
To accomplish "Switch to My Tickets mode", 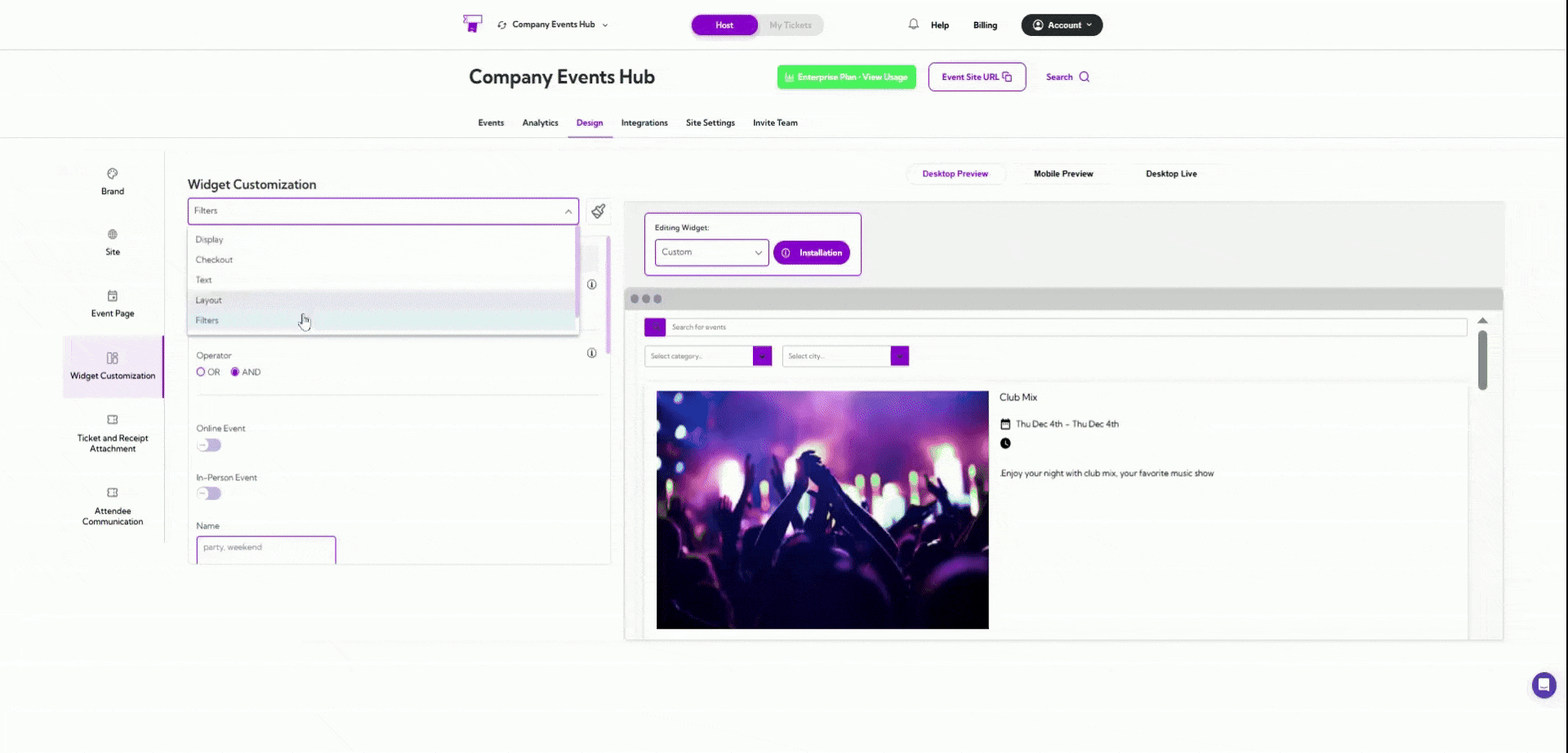I will [x=791, y=25].
